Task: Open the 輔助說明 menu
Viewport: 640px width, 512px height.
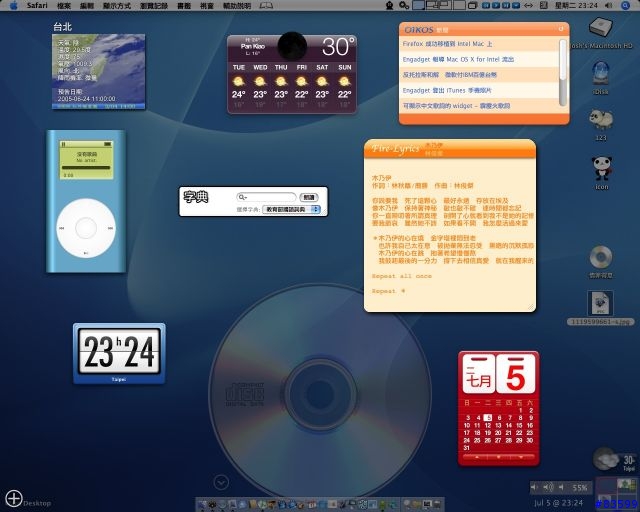Action: point(237,6)
